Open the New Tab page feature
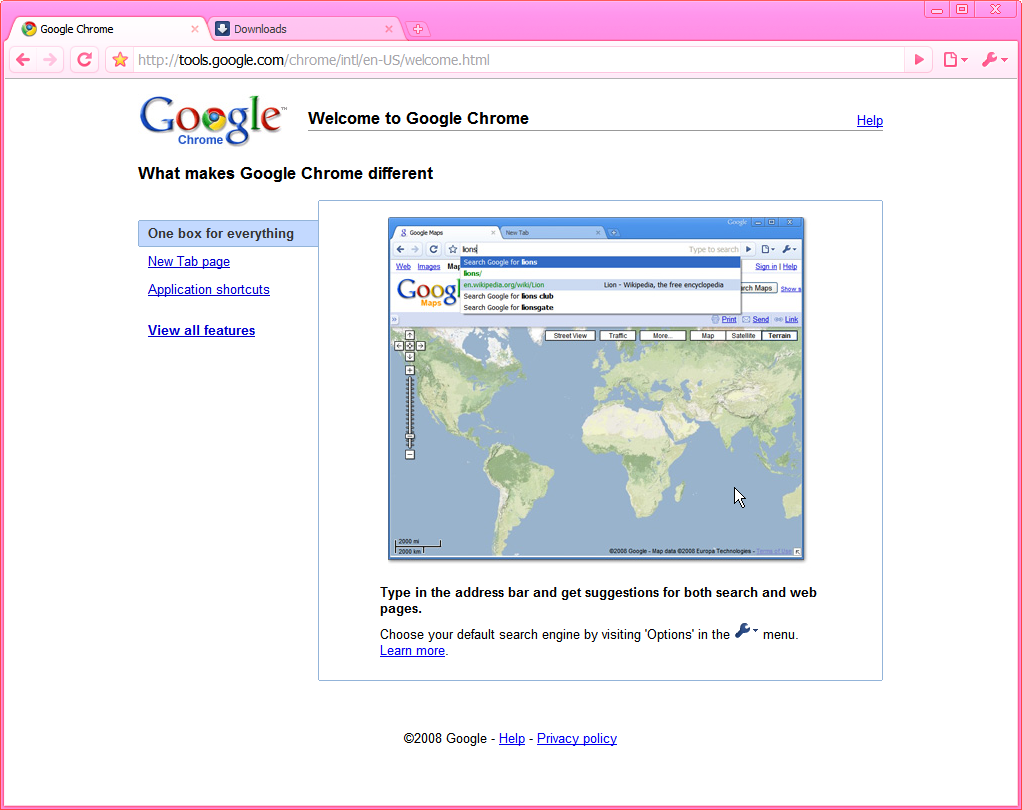Viewport: 1022px width, 810px height. 189,261
